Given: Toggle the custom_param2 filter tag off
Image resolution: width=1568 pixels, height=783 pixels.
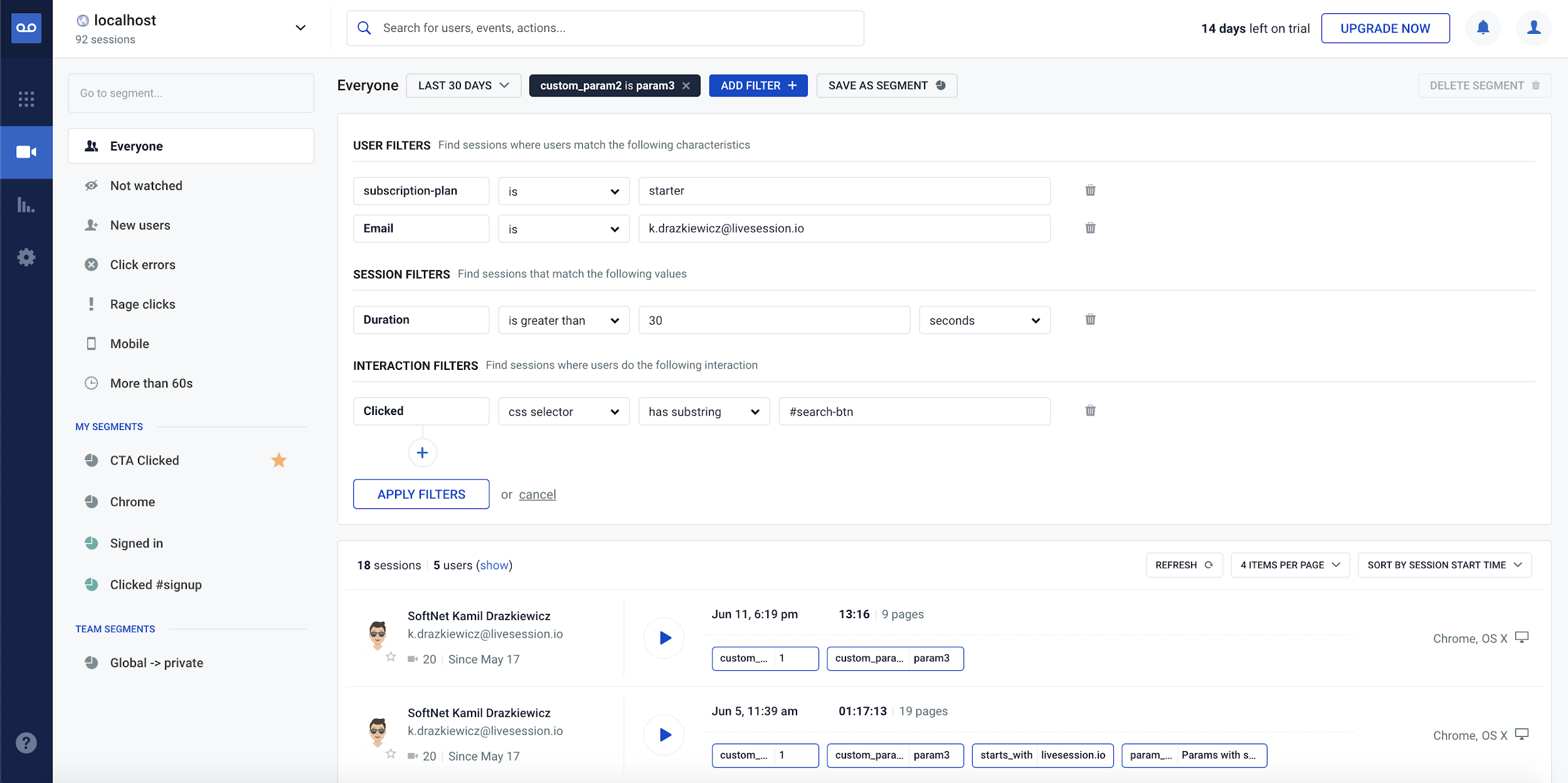Looking at the screenshot, I should (x=686, y=85).
